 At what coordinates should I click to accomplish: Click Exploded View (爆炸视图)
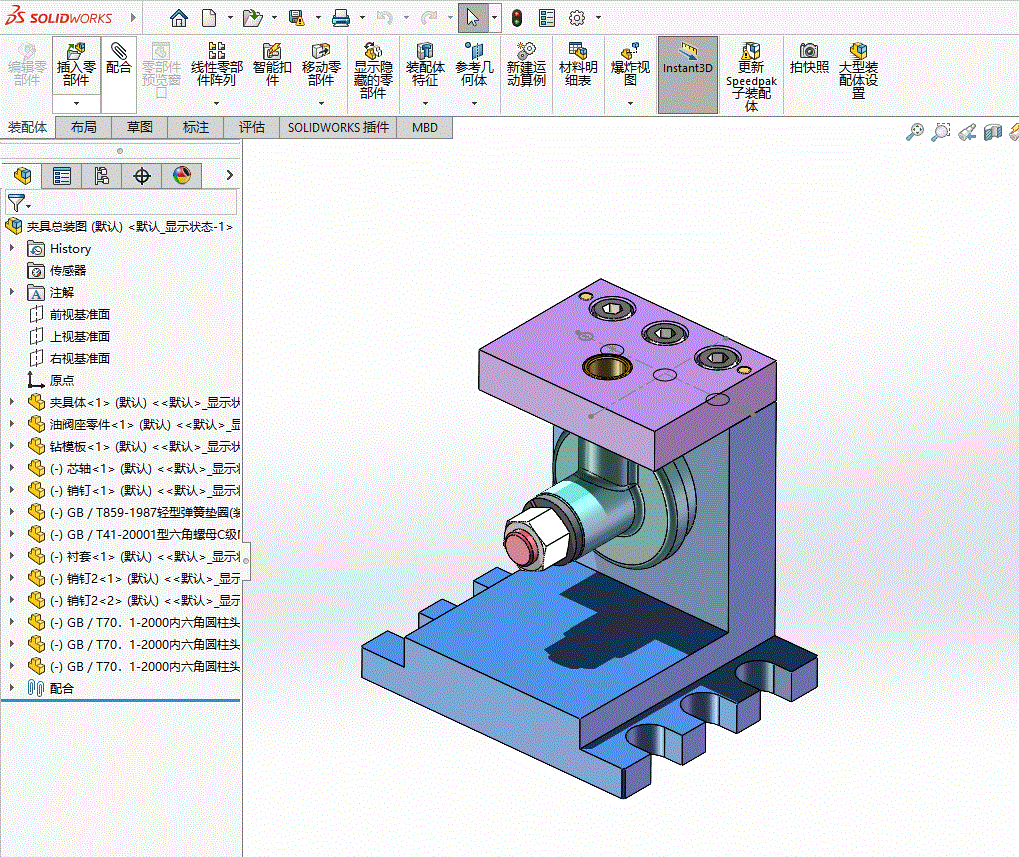click(630, 65)
